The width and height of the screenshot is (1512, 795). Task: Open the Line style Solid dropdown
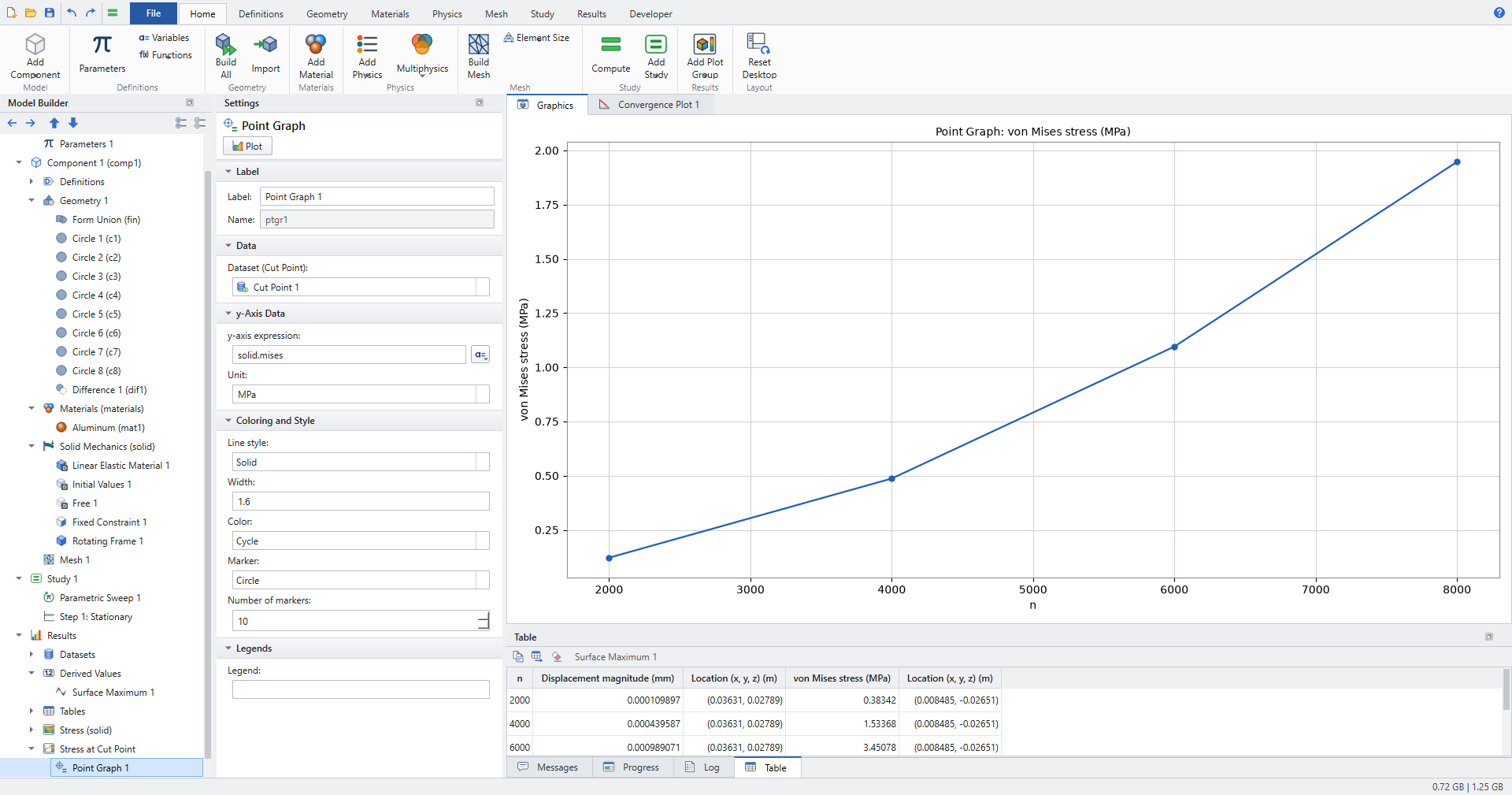click(x=361, y=463)
